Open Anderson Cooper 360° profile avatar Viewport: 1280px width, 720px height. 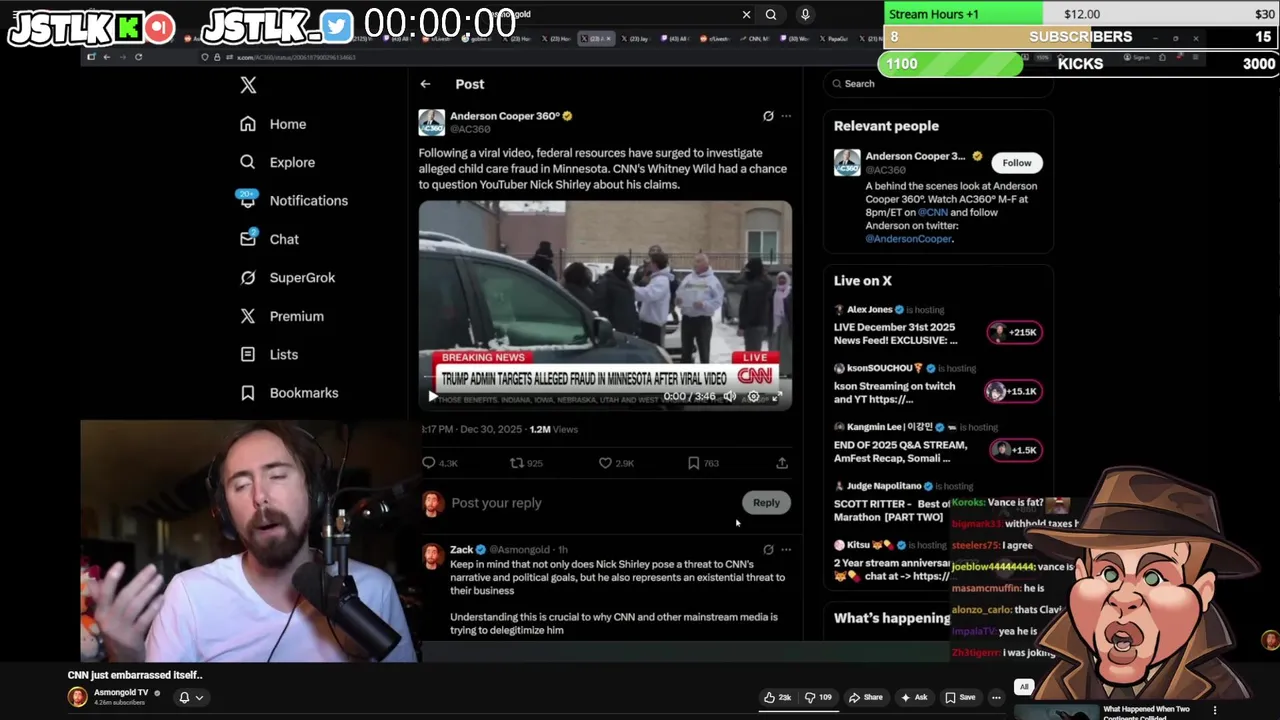431,122
